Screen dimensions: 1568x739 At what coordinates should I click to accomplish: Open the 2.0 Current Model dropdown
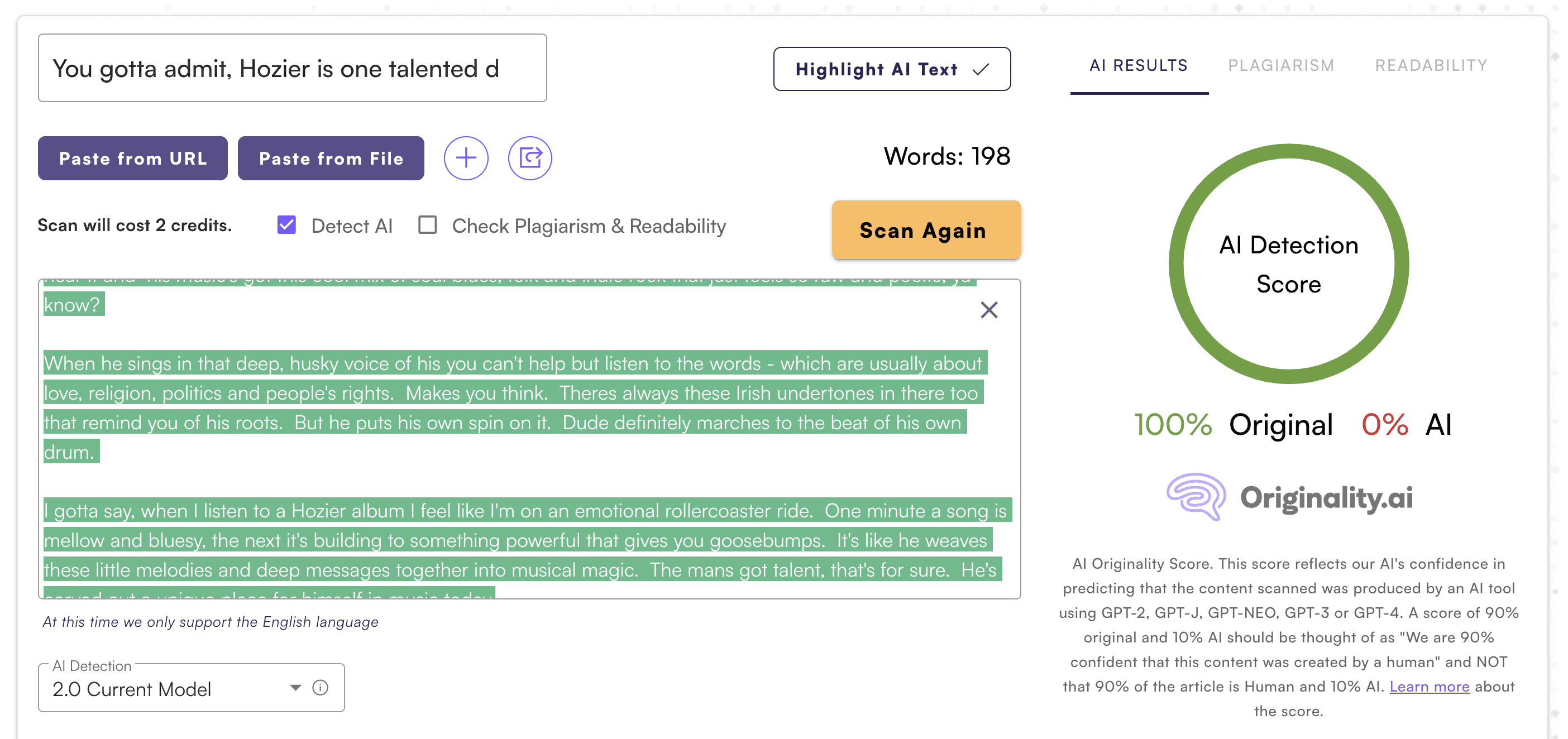(x=164, y=689)
